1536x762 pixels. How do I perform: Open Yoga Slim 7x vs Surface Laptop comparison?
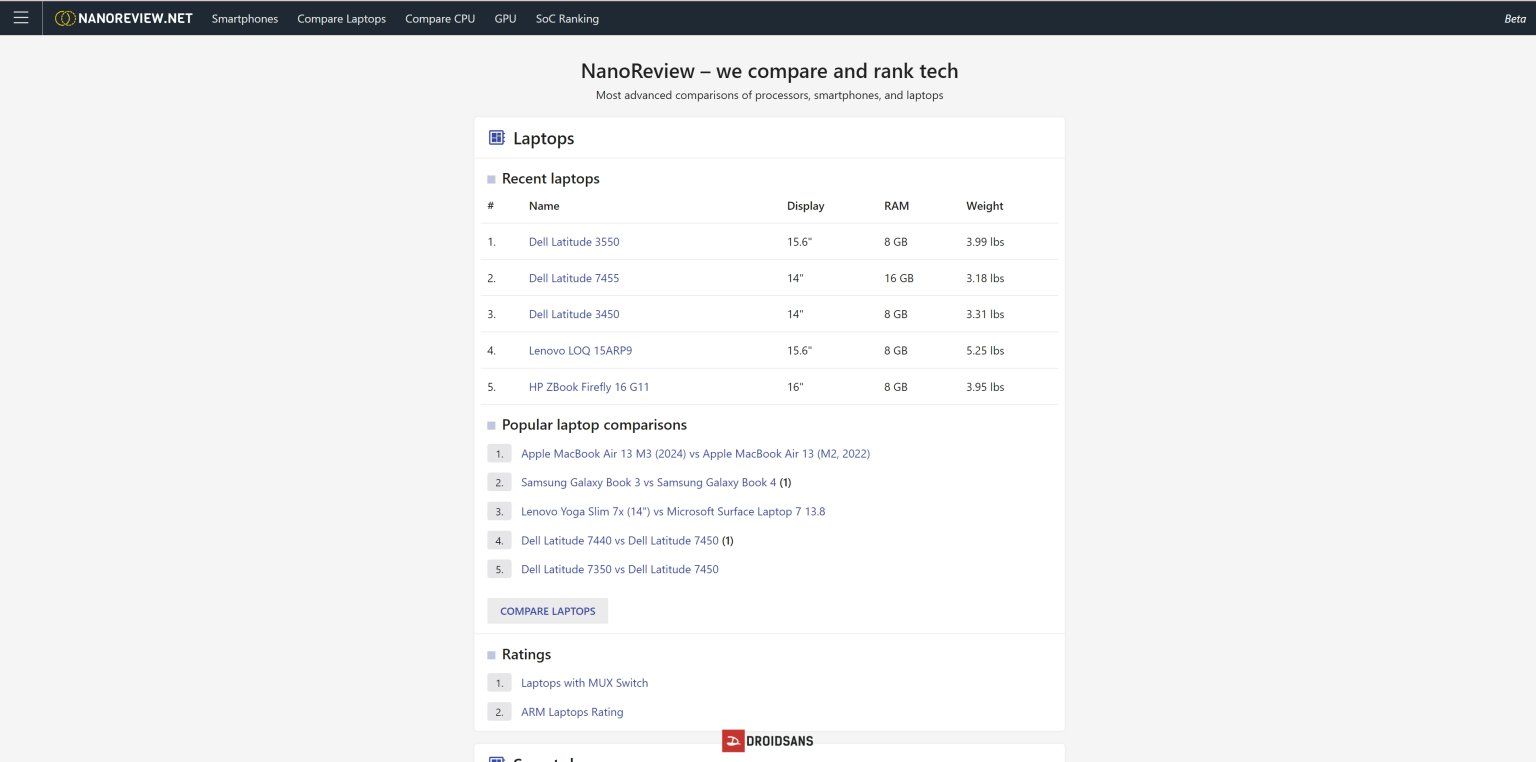pyautogui.click(x=673, y=512)
